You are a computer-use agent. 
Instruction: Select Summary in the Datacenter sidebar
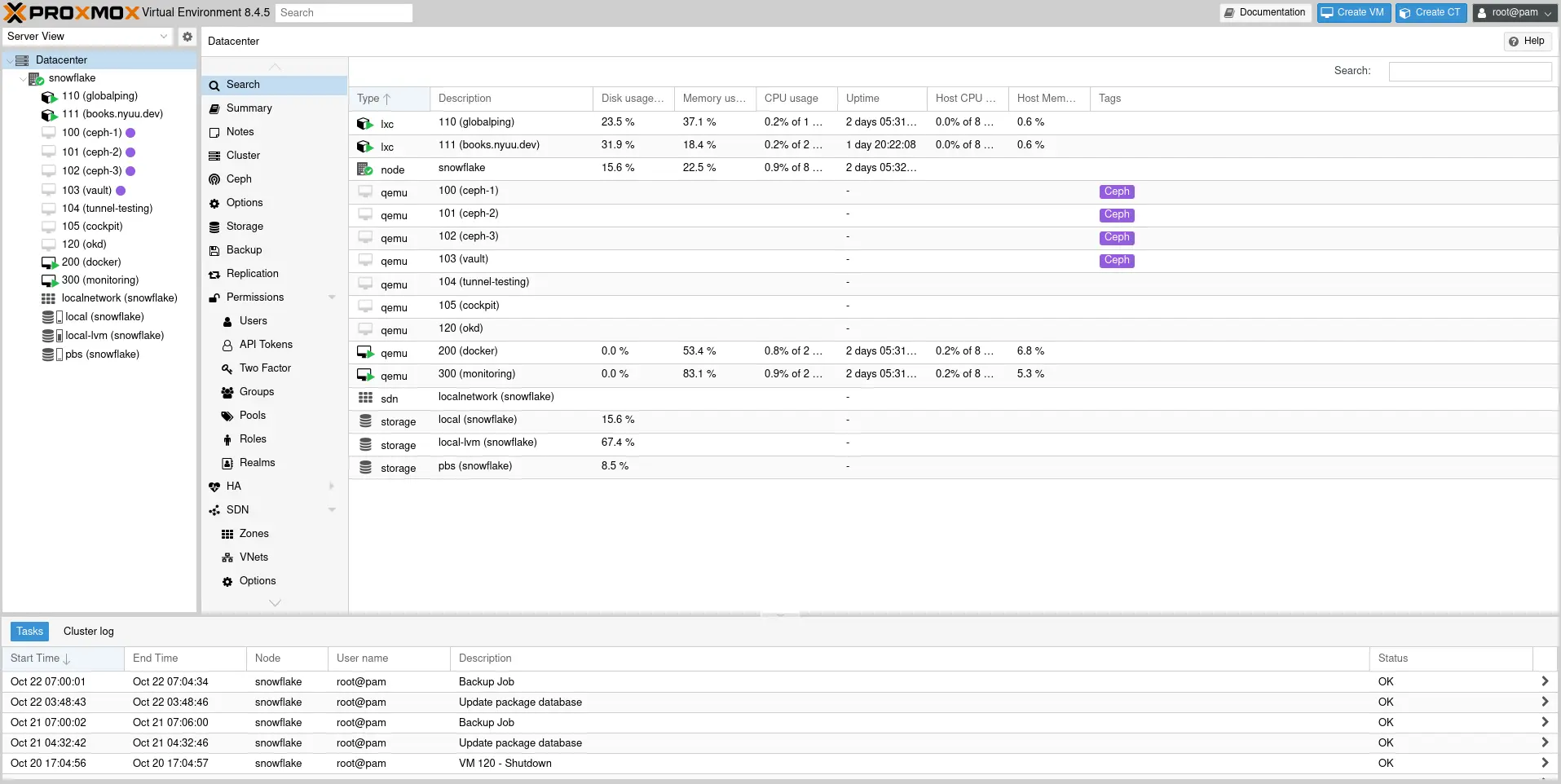(x=247, y=108)
